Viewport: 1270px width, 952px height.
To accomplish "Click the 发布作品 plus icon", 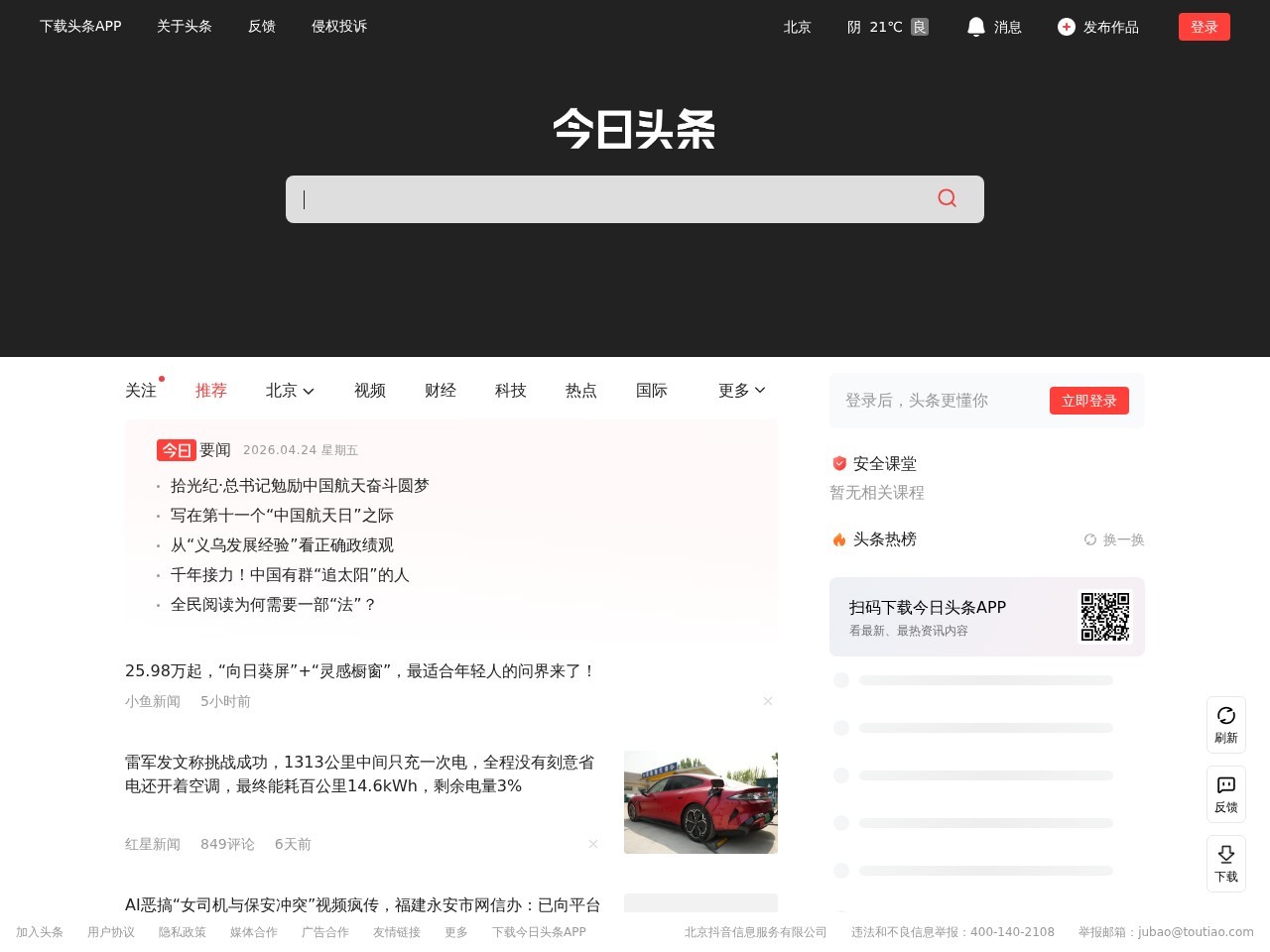I will (x=1066, y=27).
